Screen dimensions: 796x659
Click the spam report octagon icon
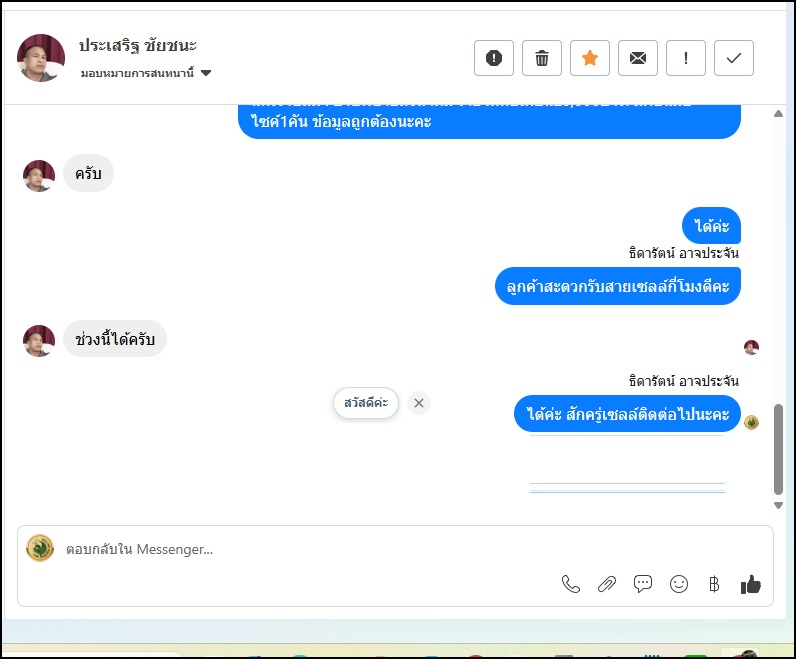point(493,58)
